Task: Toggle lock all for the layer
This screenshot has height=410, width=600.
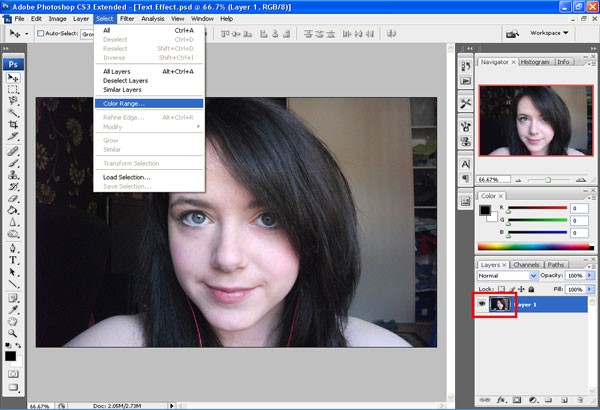Action: coord(531,289)
